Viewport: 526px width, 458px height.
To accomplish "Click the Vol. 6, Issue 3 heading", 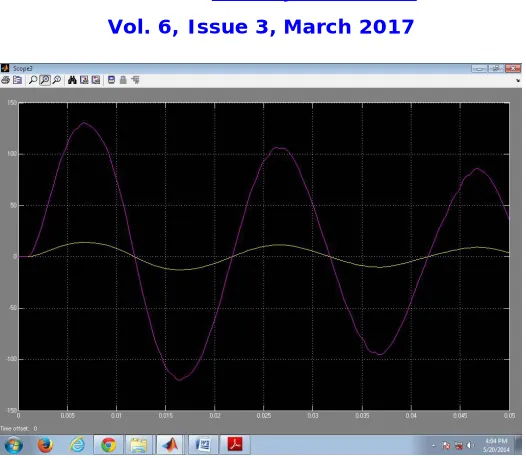I will coord(261,27).
